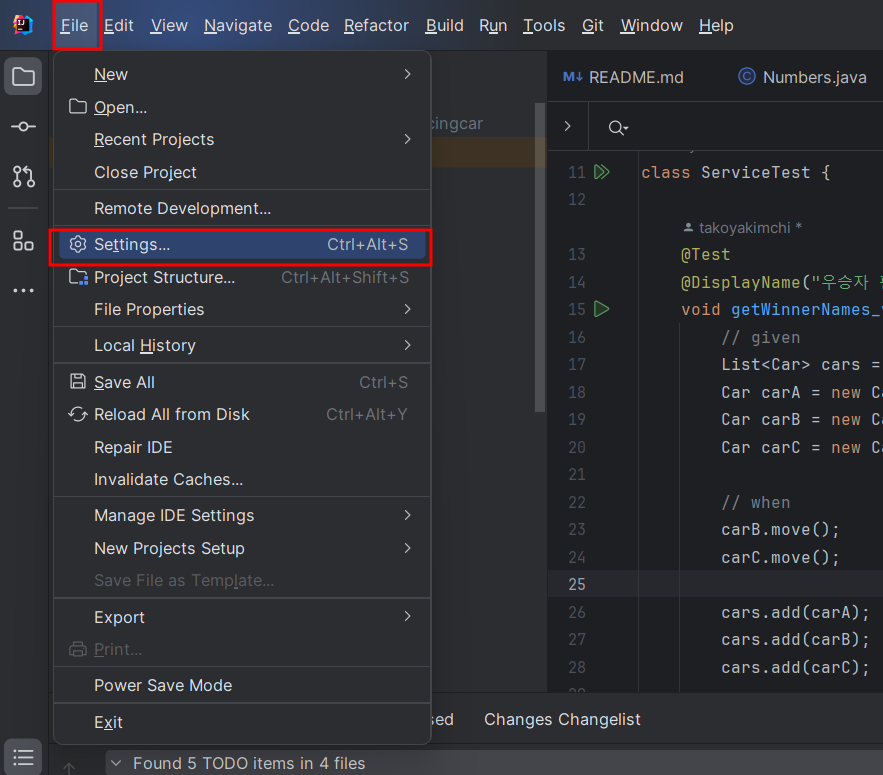883x775 pixels.
Task: Choose Remote Development... menu item
Action: (242, 208)
